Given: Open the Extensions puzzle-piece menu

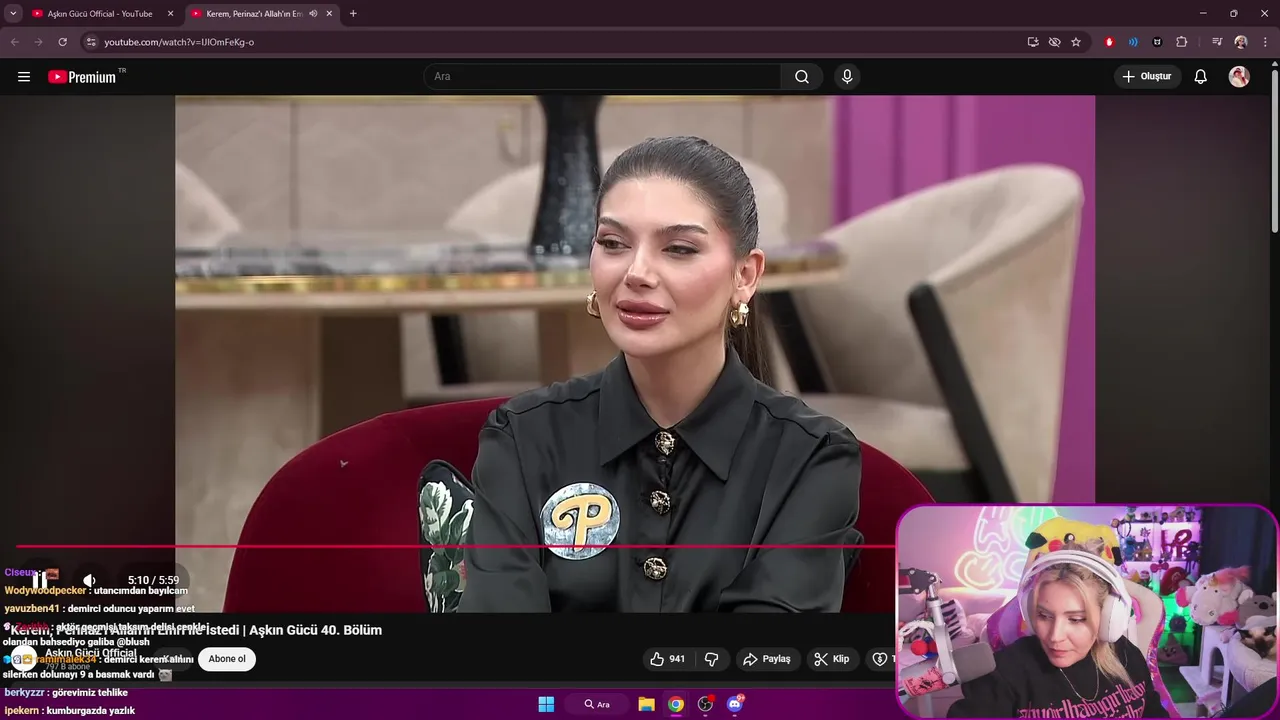Looking at the screenshot, I should 1181,42.
